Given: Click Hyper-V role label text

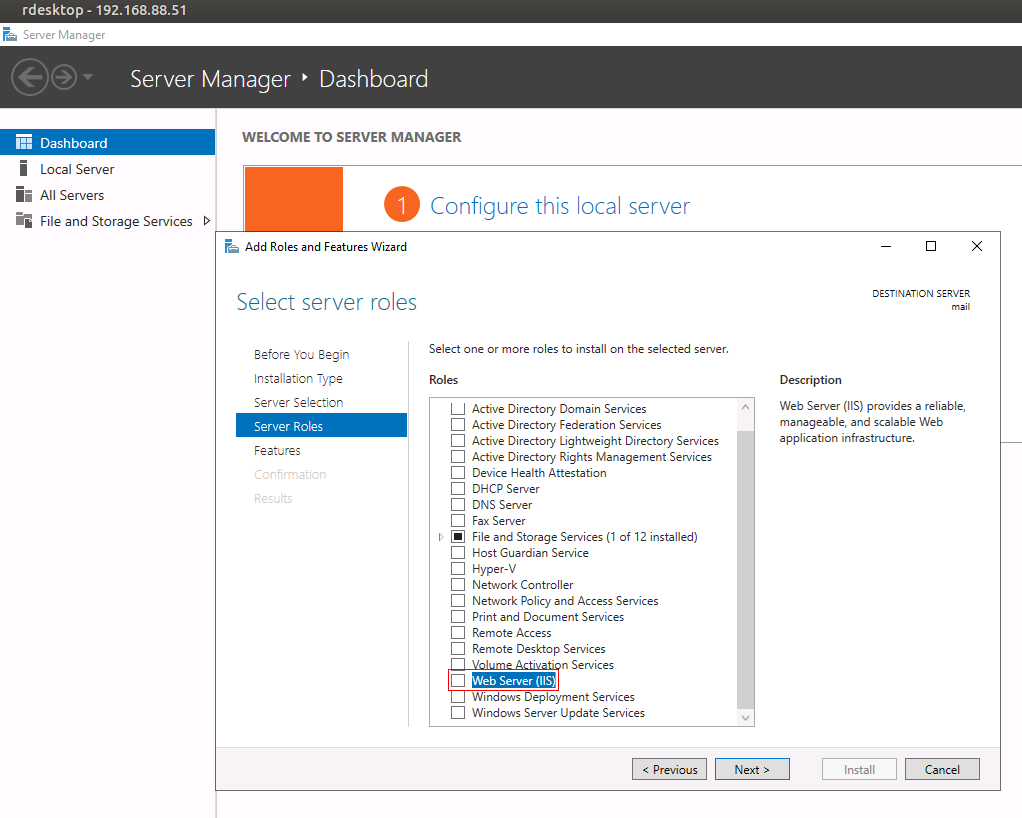Looking at the screenshot, I should (493, 568).
